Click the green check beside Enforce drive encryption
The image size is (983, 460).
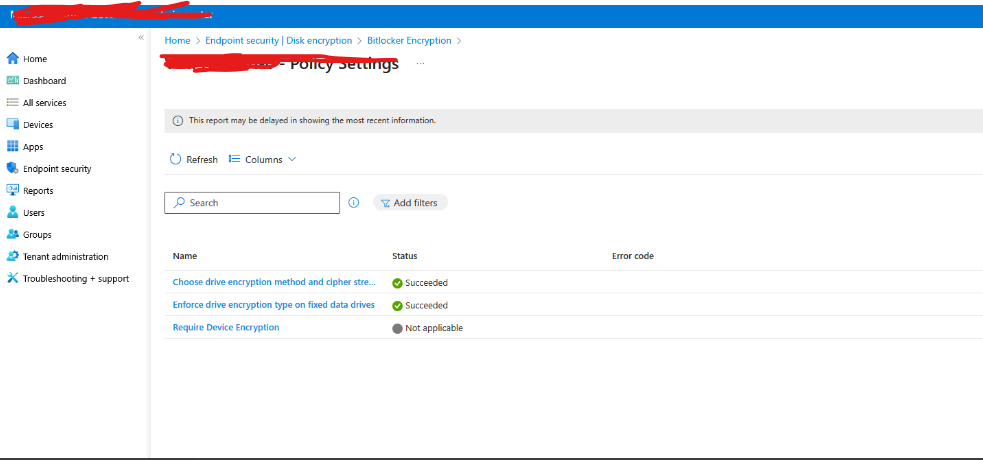pos(397,306)
